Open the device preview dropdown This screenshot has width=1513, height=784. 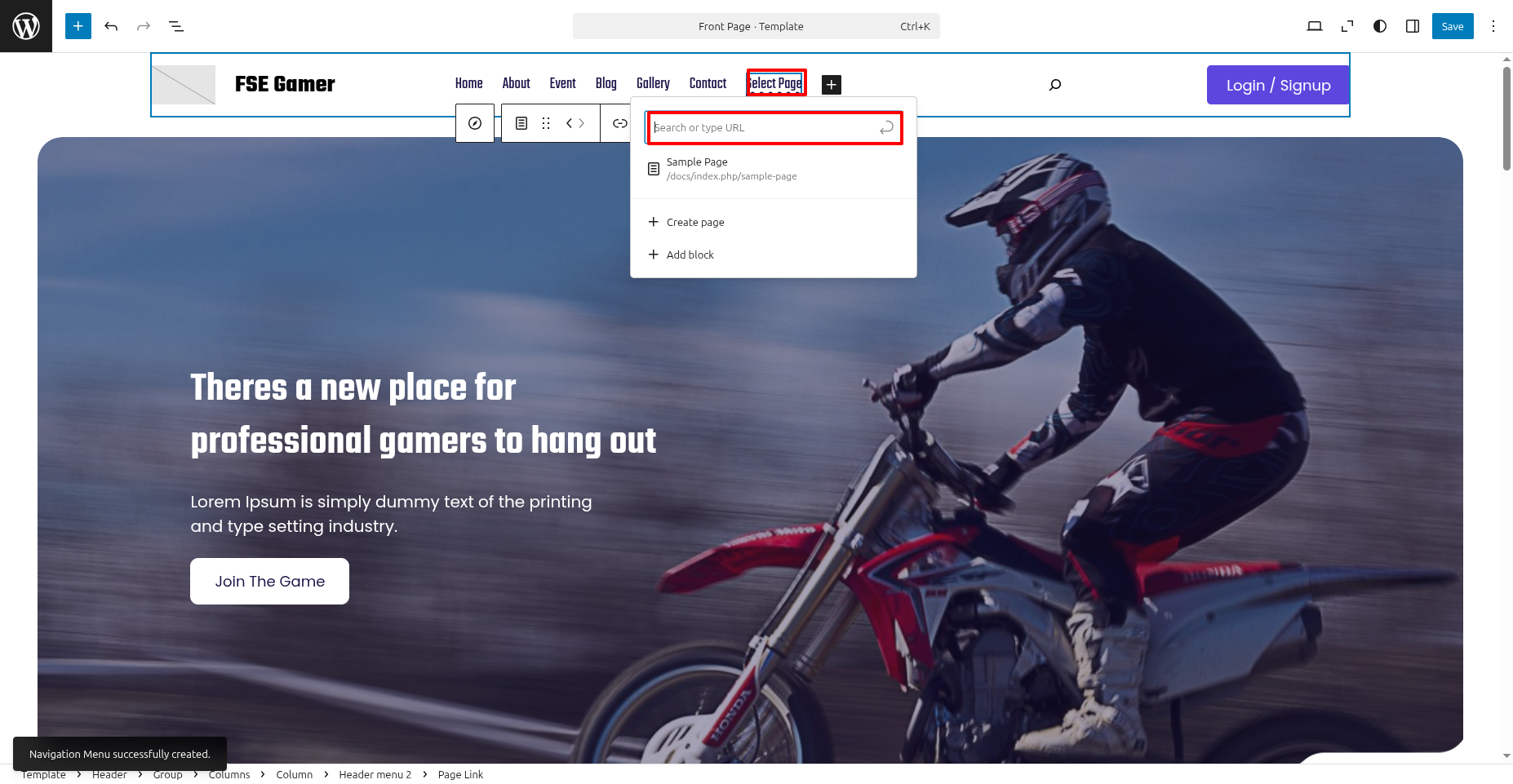tap(1315, 26)
